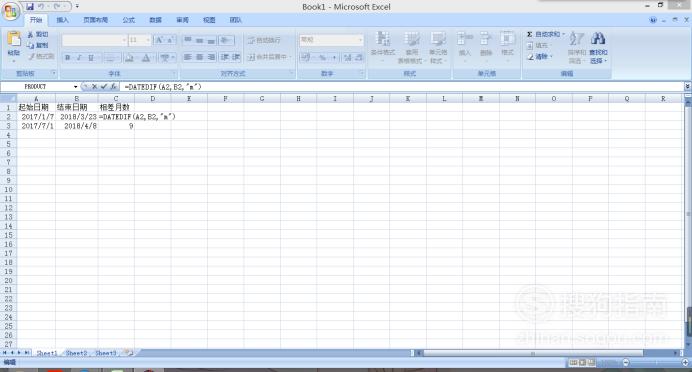This screenshot has width=692, height=372.
Task: Switch to the Data (数据) tab
Action: tap(155, 20)
